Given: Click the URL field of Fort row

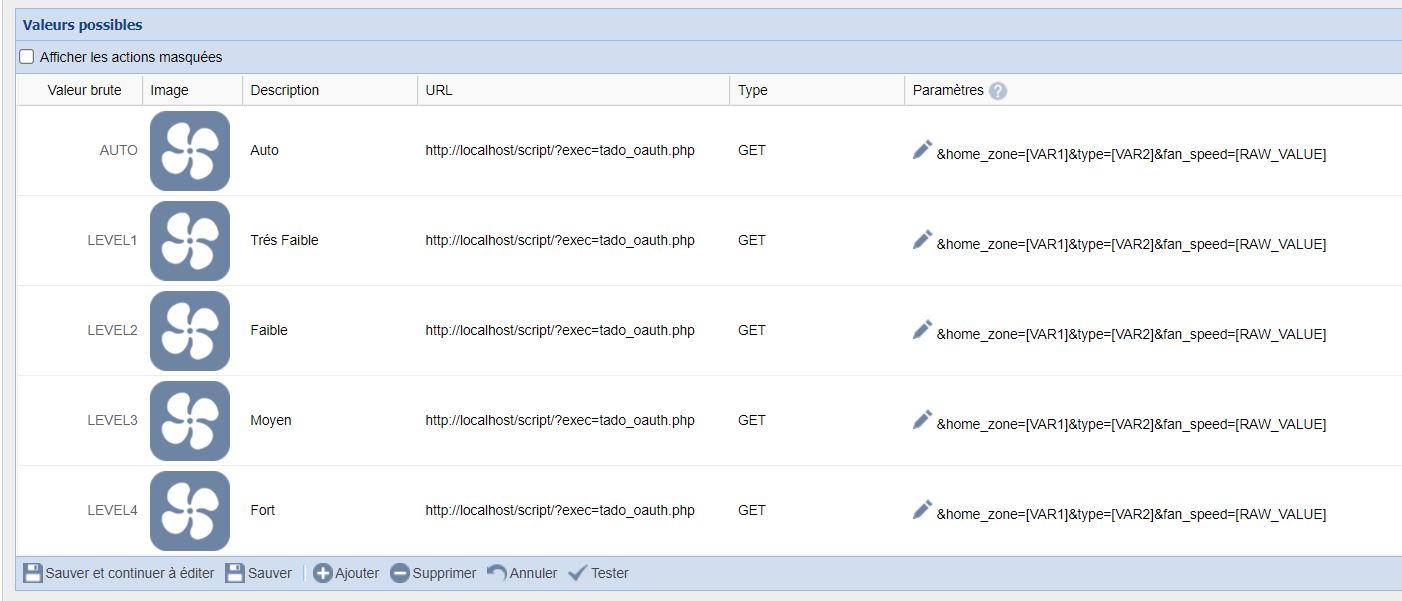Looking at the screenshot, I should tap(559, 510).
